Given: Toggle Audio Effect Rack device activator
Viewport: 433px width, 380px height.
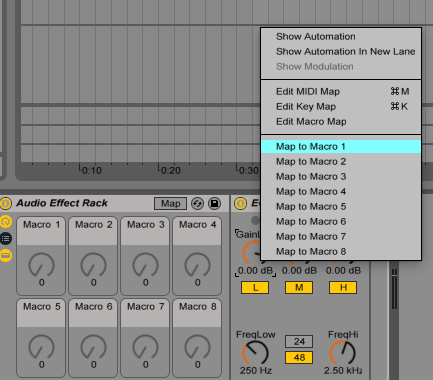Looking at the screenshot, I should 6,203.
